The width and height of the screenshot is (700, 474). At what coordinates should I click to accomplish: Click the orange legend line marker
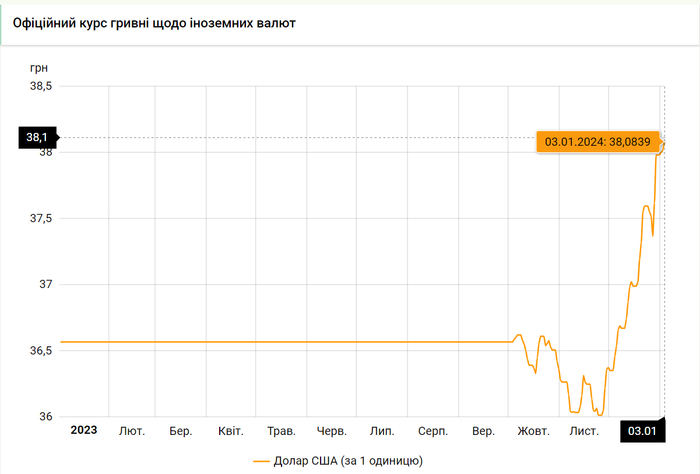point(262,461)
